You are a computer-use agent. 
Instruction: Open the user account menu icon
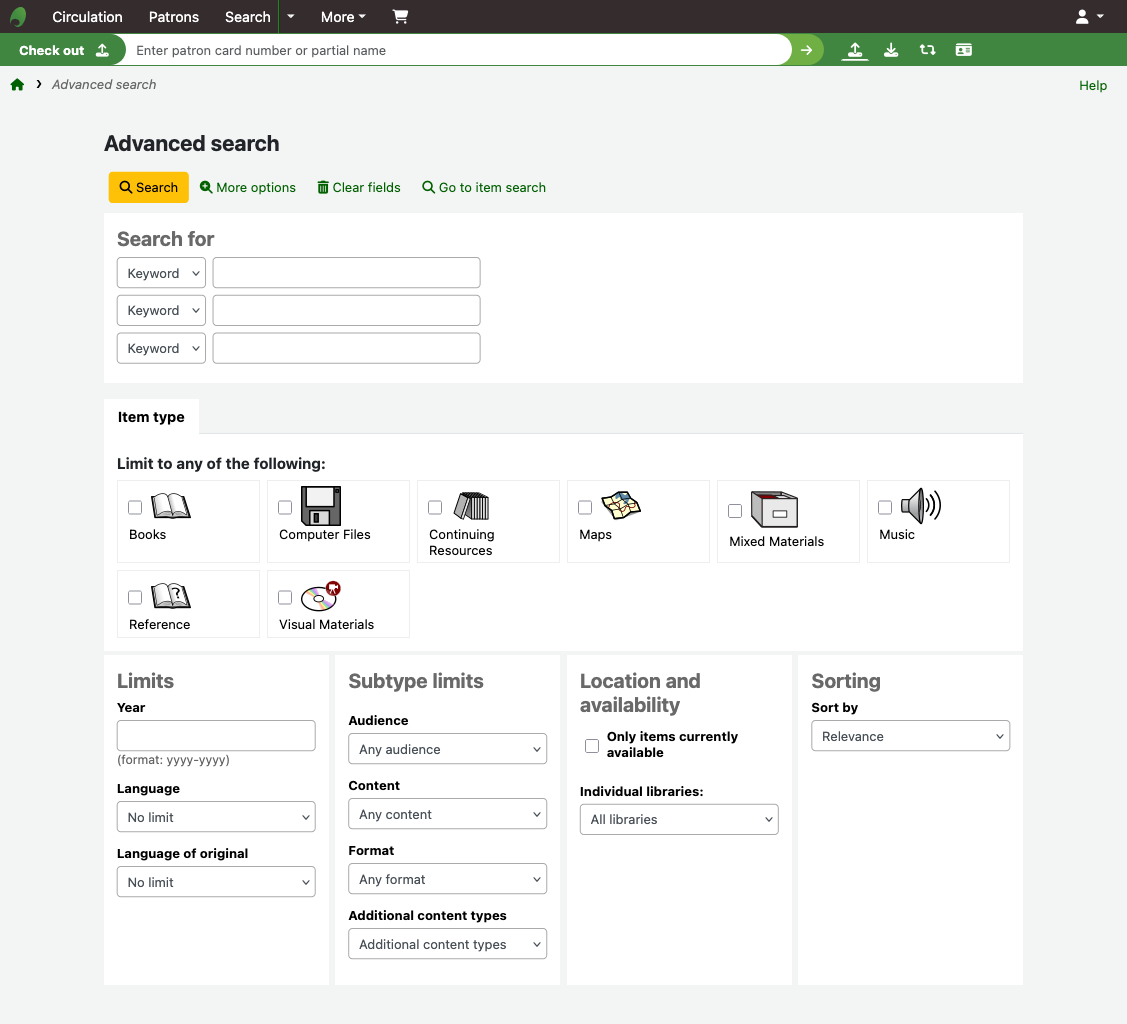(1088, 17)
